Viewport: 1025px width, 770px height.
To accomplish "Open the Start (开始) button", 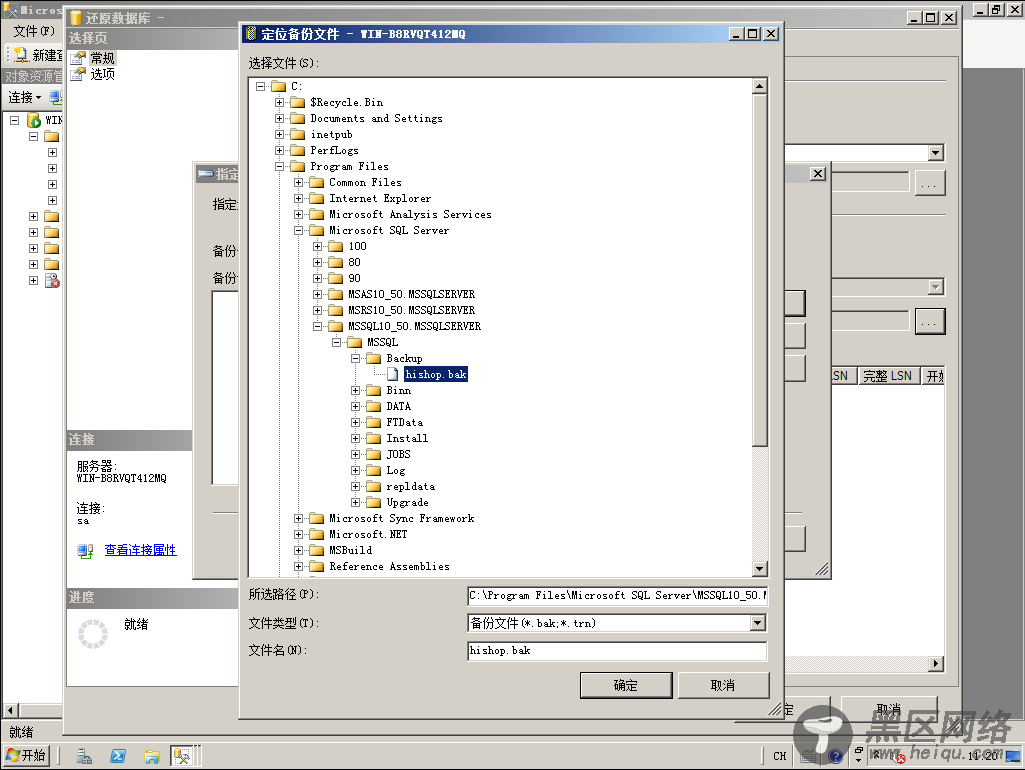I will pyautogui.click(x=26, y=756).
